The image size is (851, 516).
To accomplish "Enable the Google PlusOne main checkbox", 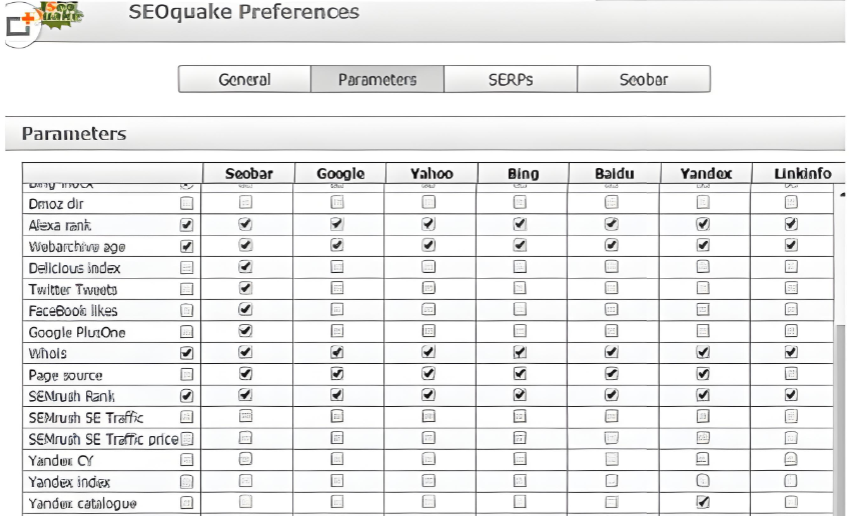I will click(186, 332).
